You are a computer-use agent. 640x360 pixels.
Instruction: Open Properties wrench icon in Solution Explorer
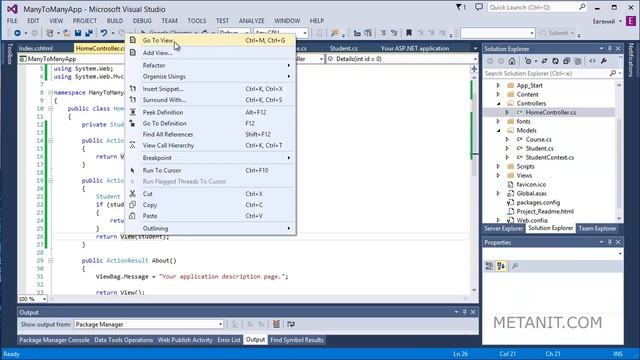point(604,61)
